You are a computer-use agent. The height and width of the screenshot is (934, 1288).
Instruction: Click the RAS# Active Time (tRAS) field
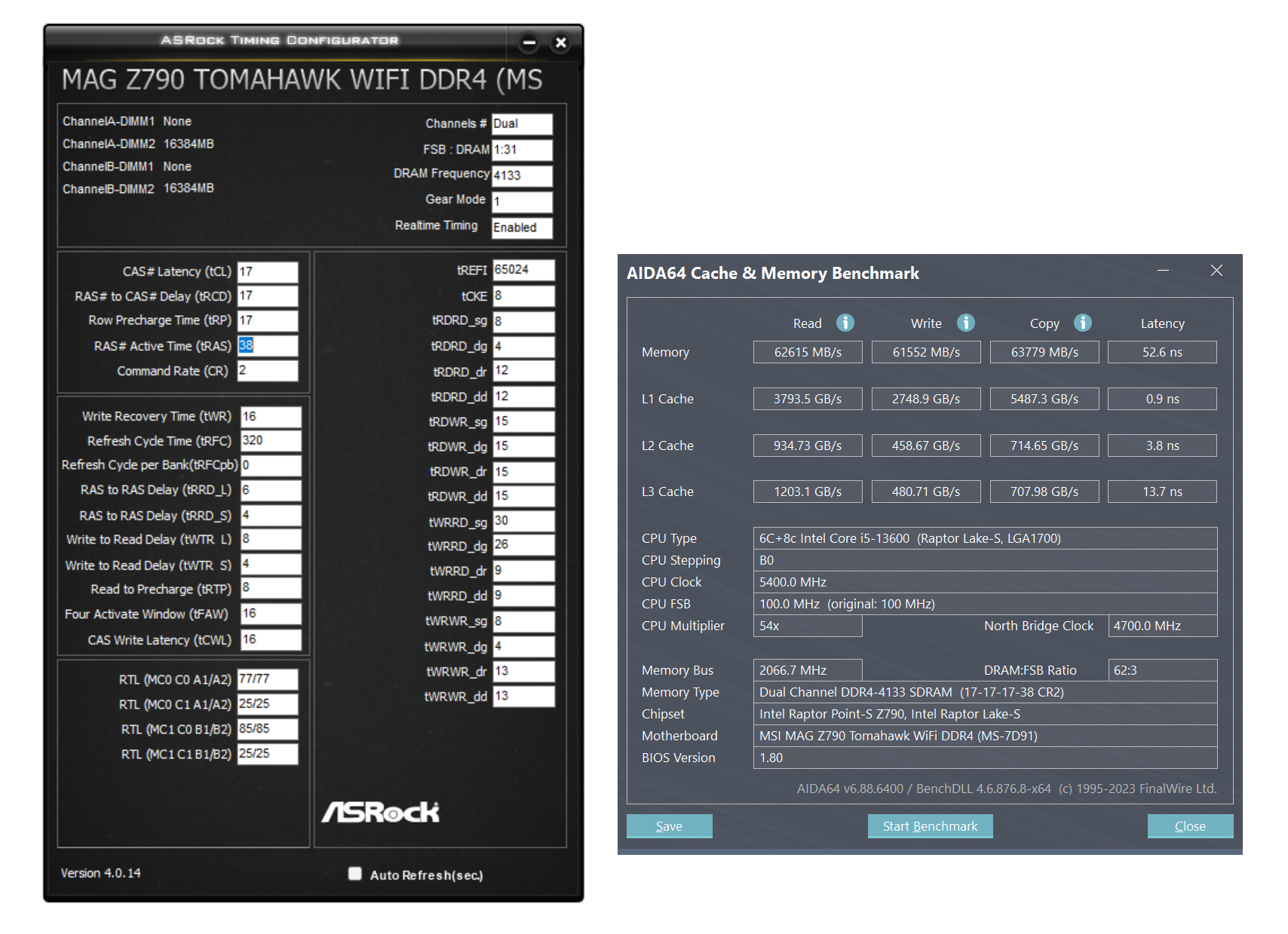[268, 345]
